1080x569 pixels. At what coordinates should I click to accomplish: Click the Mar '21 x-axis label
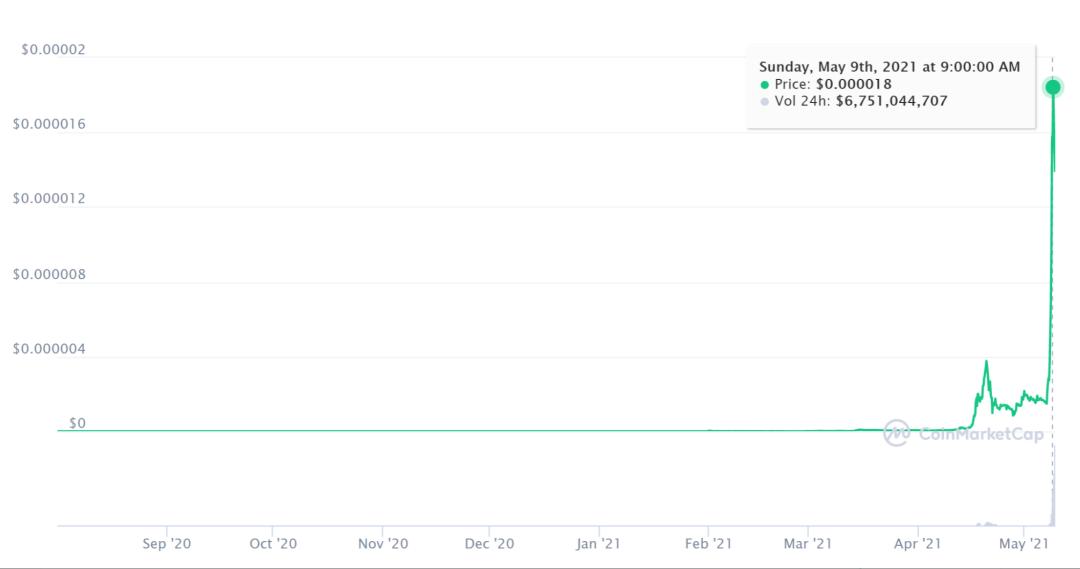808,544
